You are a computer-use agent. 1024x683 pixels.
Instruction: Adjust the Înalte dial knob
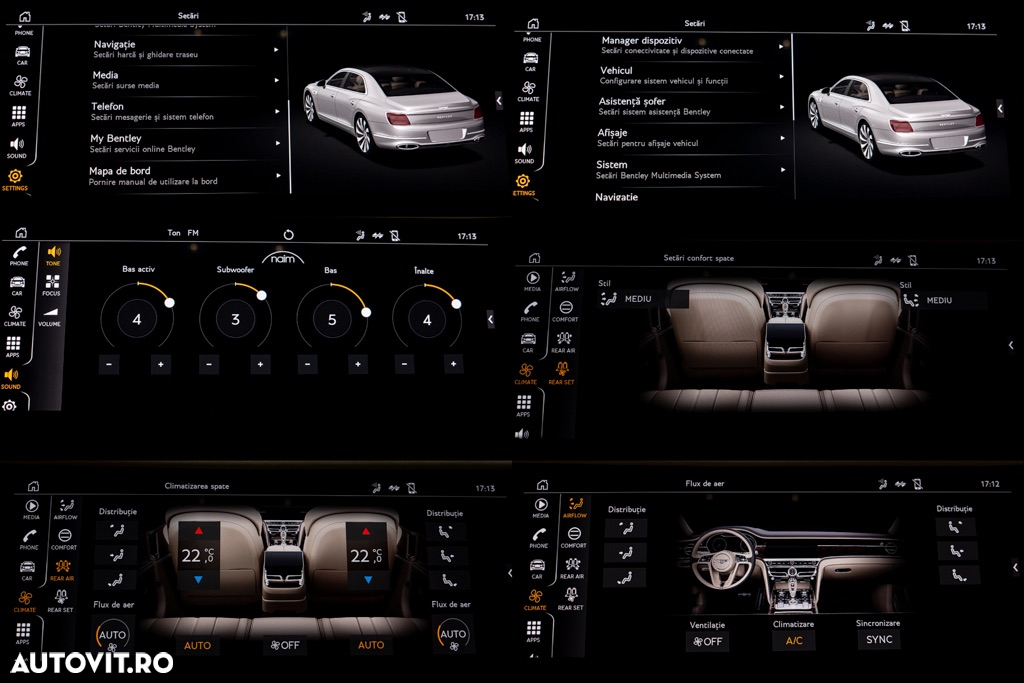456,304
